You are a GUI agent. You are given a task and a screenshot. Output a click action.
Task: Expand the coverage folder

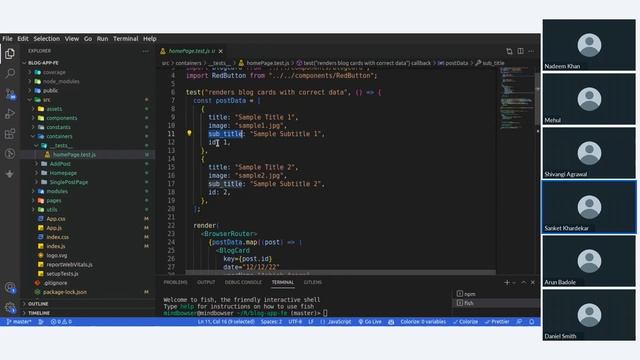tap(54, 72)
